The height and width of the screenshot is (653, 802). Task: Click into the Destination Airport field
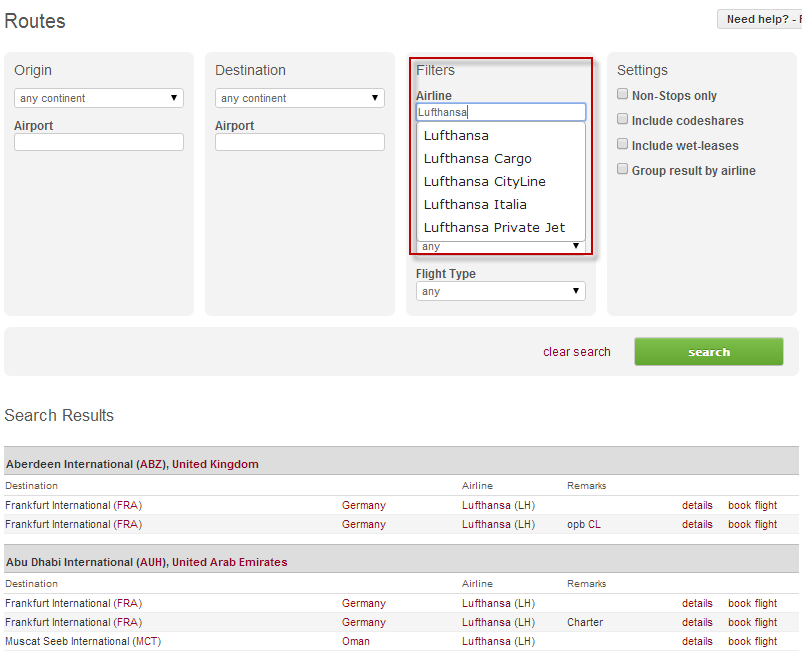click(300, 142)
